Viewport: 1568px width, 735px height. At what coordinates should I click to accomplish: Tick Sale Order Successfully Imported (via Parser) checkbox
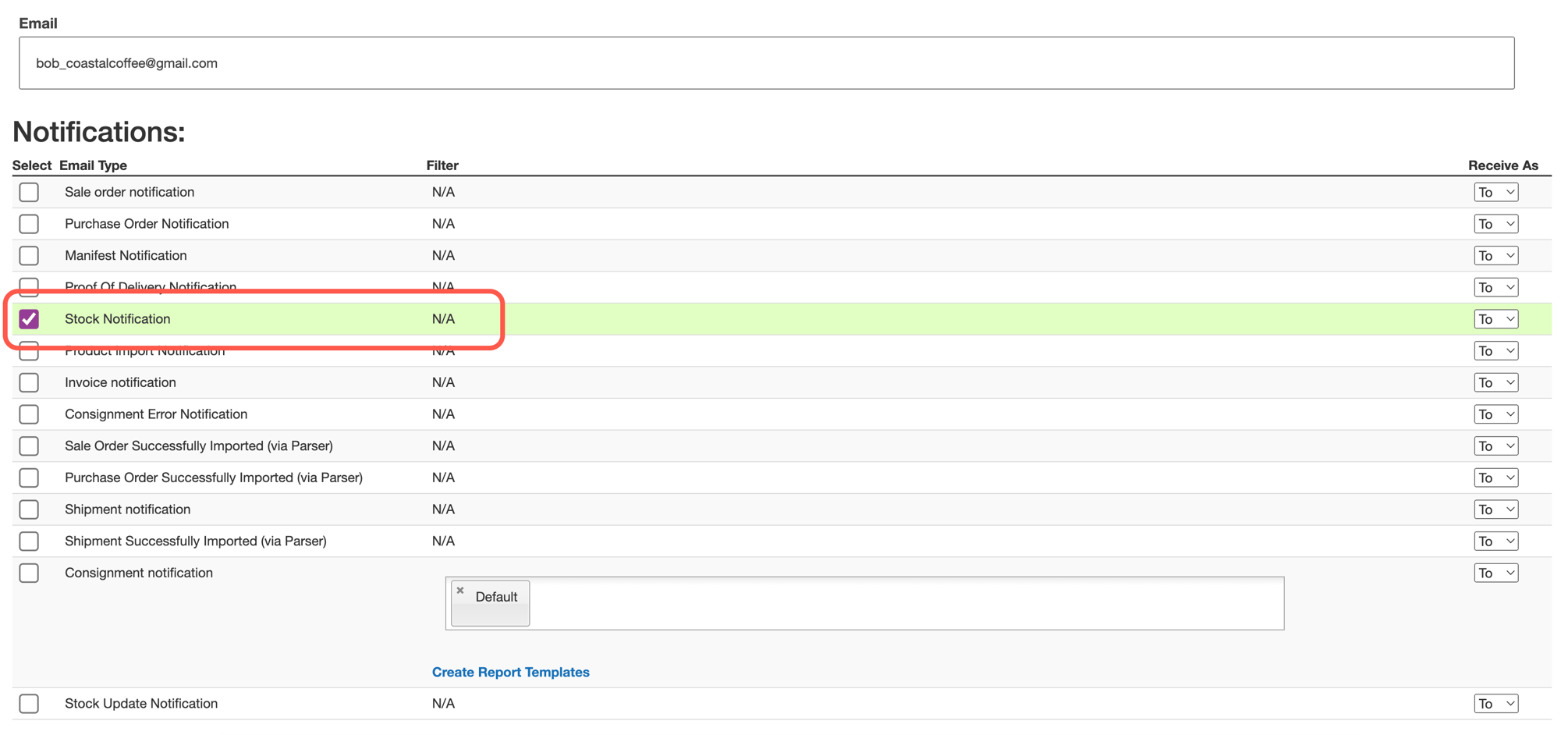point(29,446)
